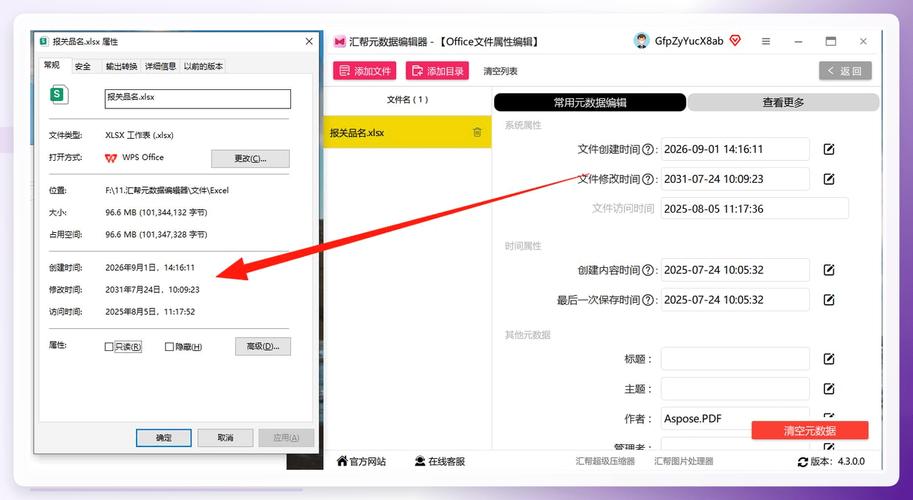Click 取消 in properties dialog
Image resolution: width=913 pixels, height=500 pixels.
pos(225,438)
